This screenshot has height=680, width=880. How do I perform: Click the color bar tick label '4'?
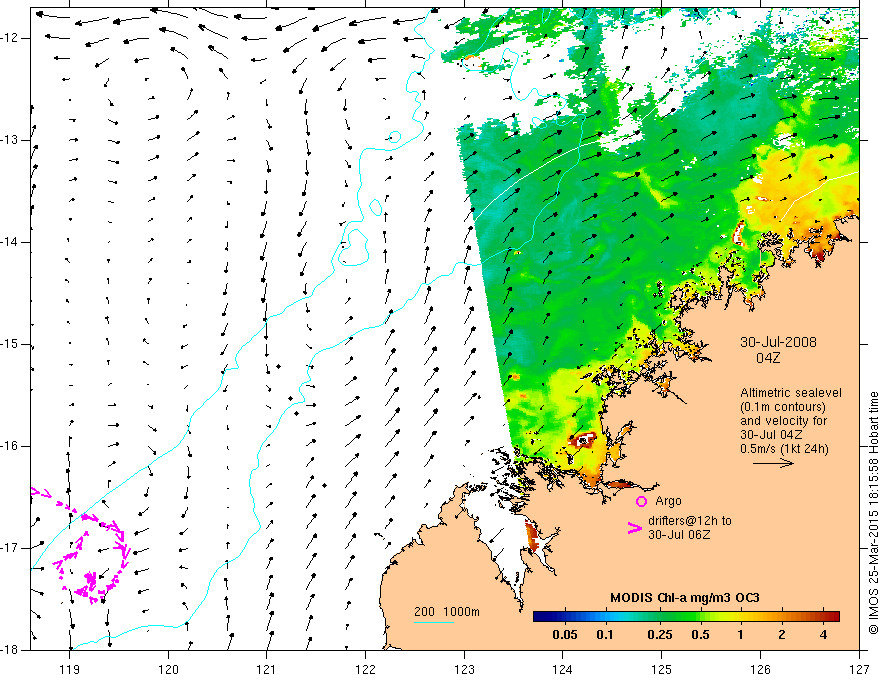point(823,635)
